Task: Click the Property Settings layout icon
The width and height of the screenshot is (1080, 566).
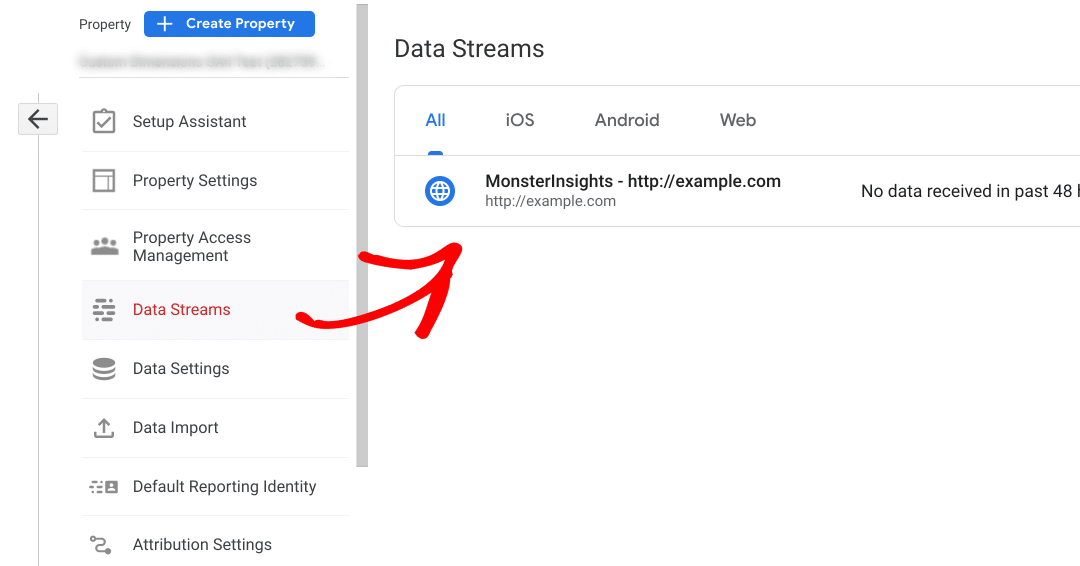Action: pos(104,181)
